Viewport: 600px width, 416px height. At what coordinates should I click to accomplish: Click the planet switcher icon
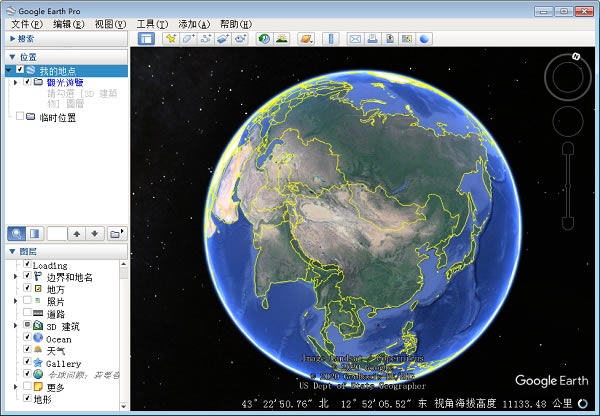[306, 39]
